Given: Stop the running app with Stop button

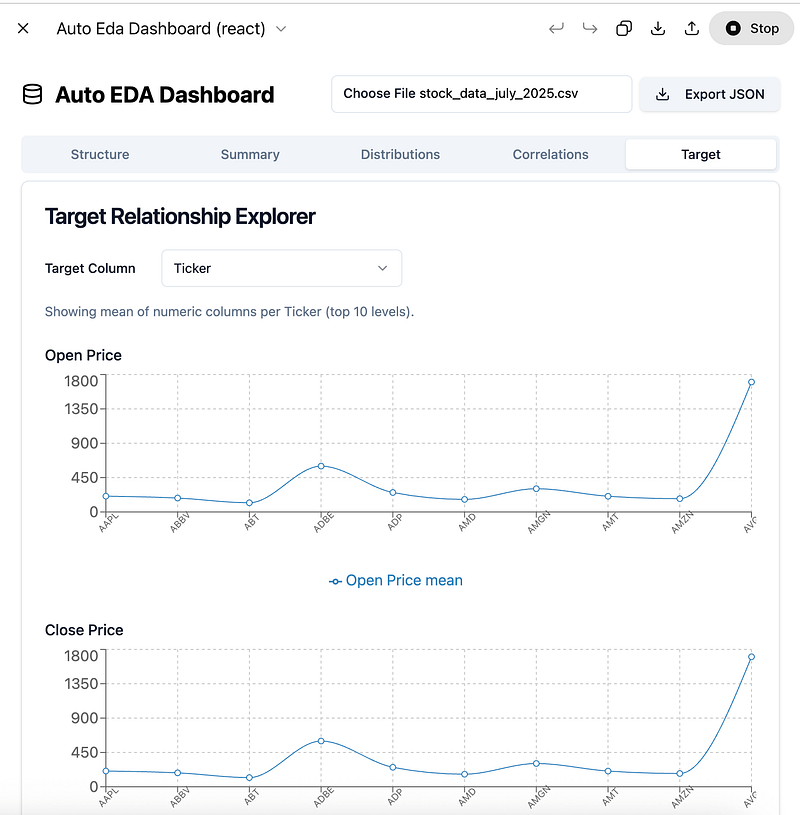Looking at the screenshot, I should coord(752,28).
